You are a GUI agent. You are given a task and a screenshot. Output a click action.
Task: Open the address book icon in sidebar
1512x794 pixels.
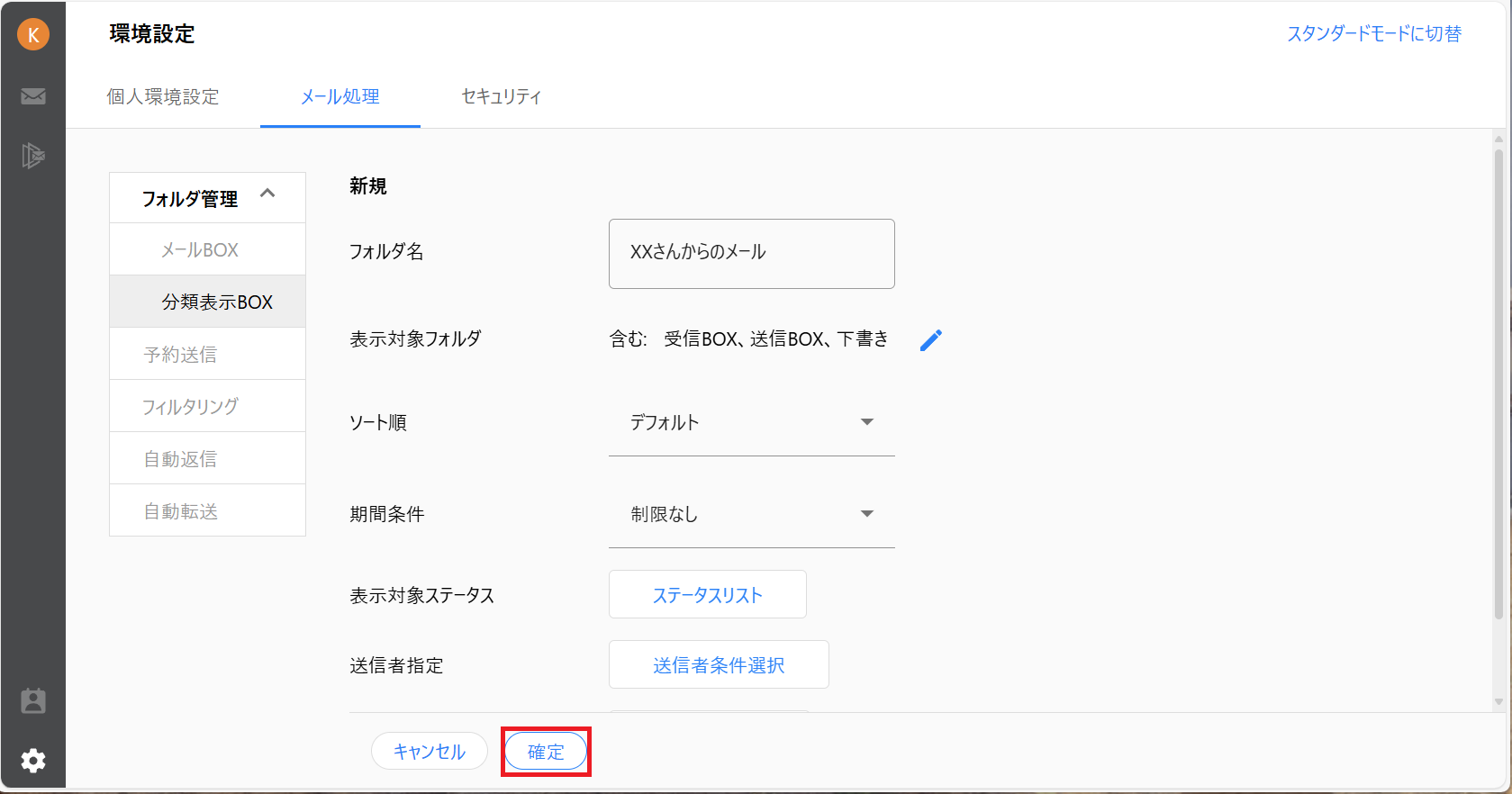(x=33, y=701)
